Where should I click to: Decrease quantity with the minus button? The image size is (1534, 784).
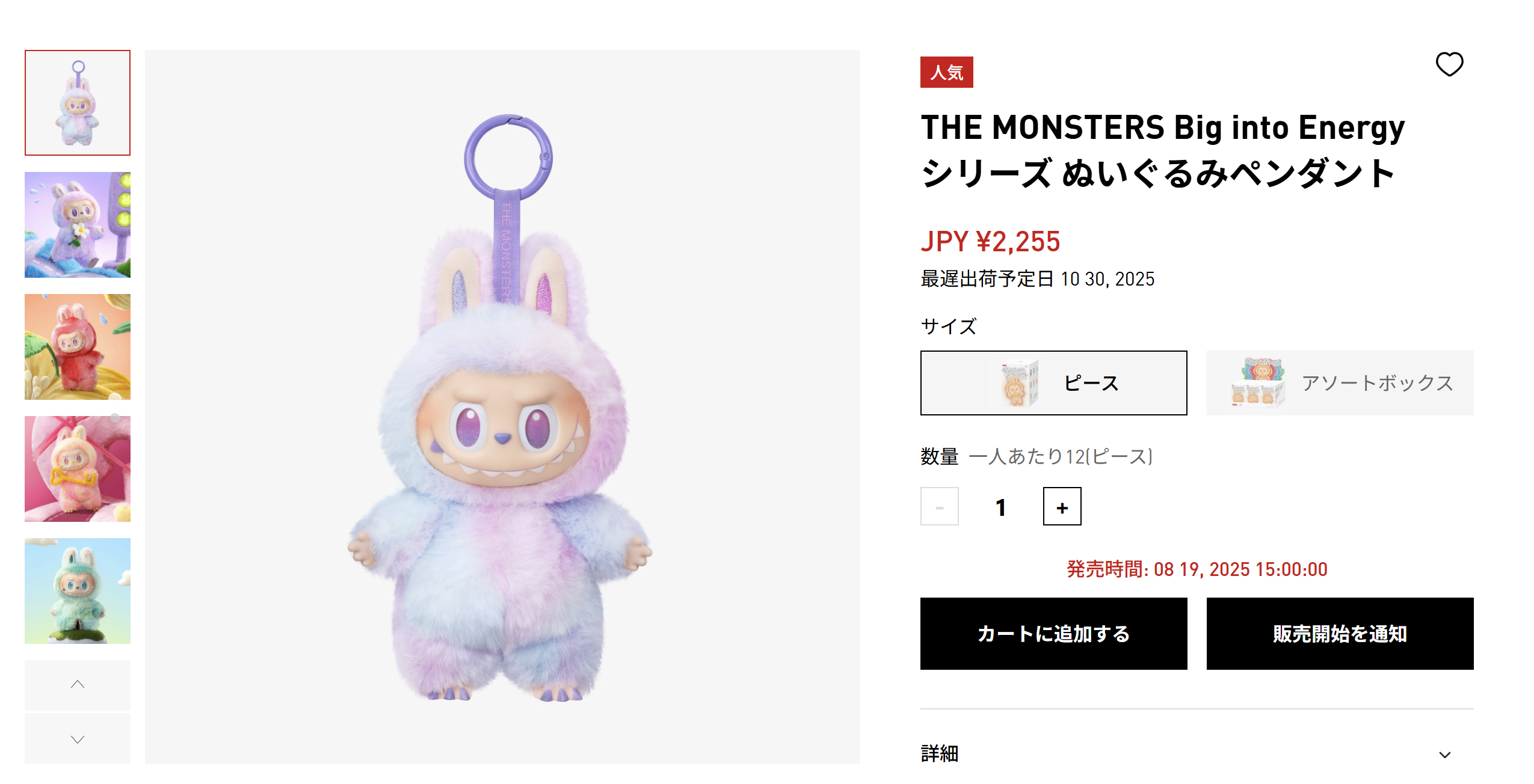[939, 506]
